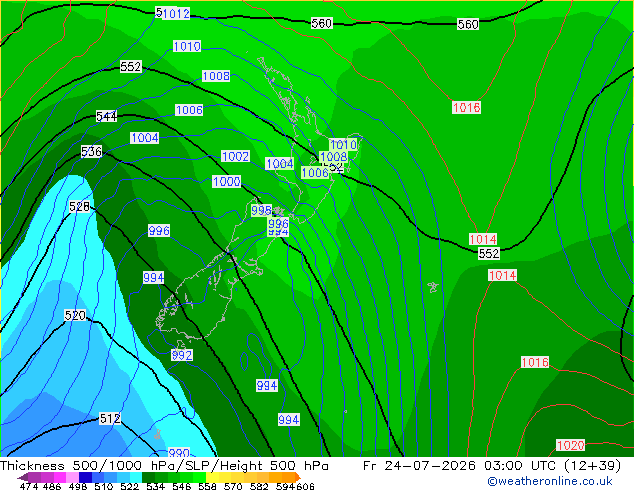Click the red '1020' isobar label

click(571, 445)
